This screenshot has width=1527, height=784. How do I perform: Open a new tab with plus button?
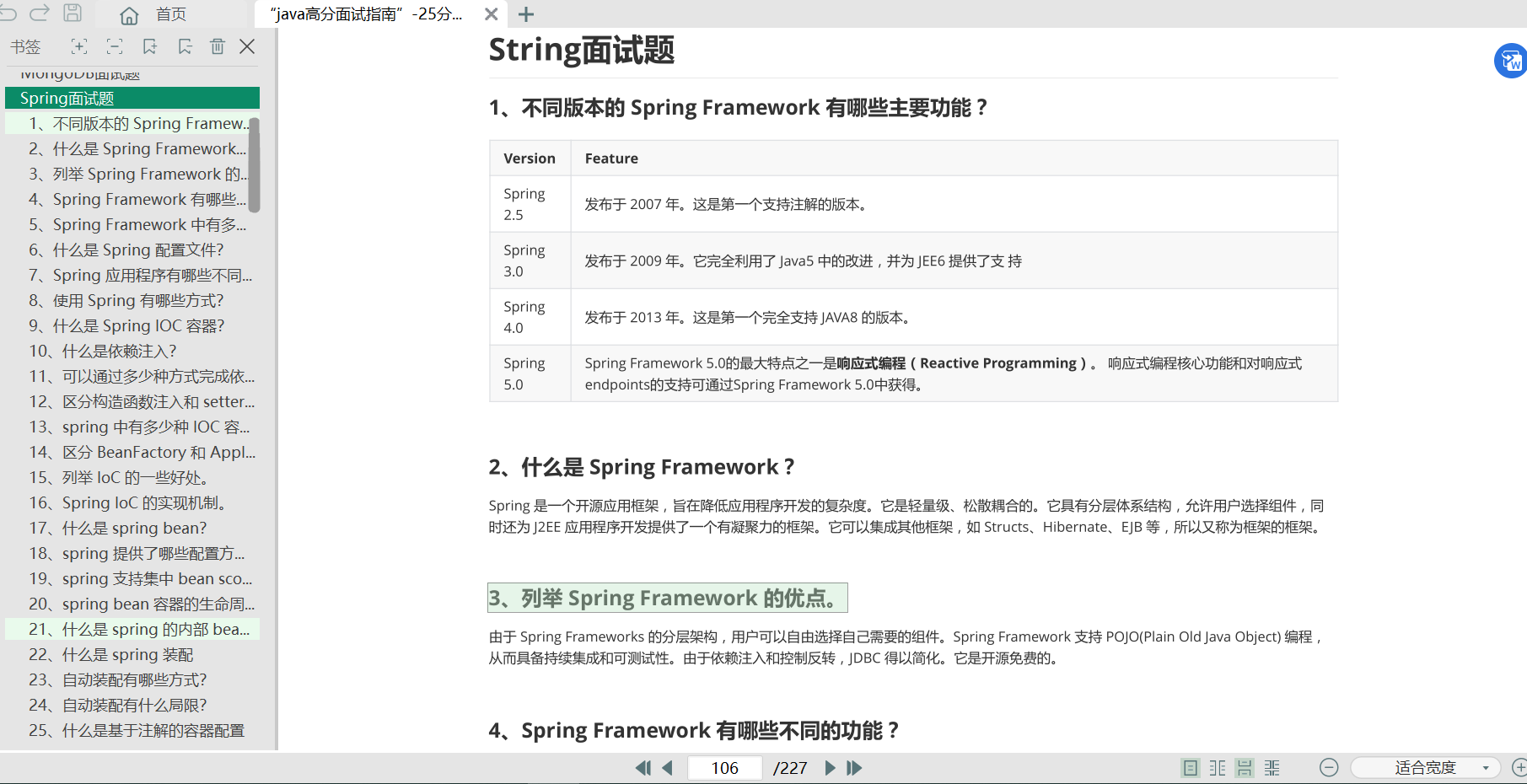point(526,14)
